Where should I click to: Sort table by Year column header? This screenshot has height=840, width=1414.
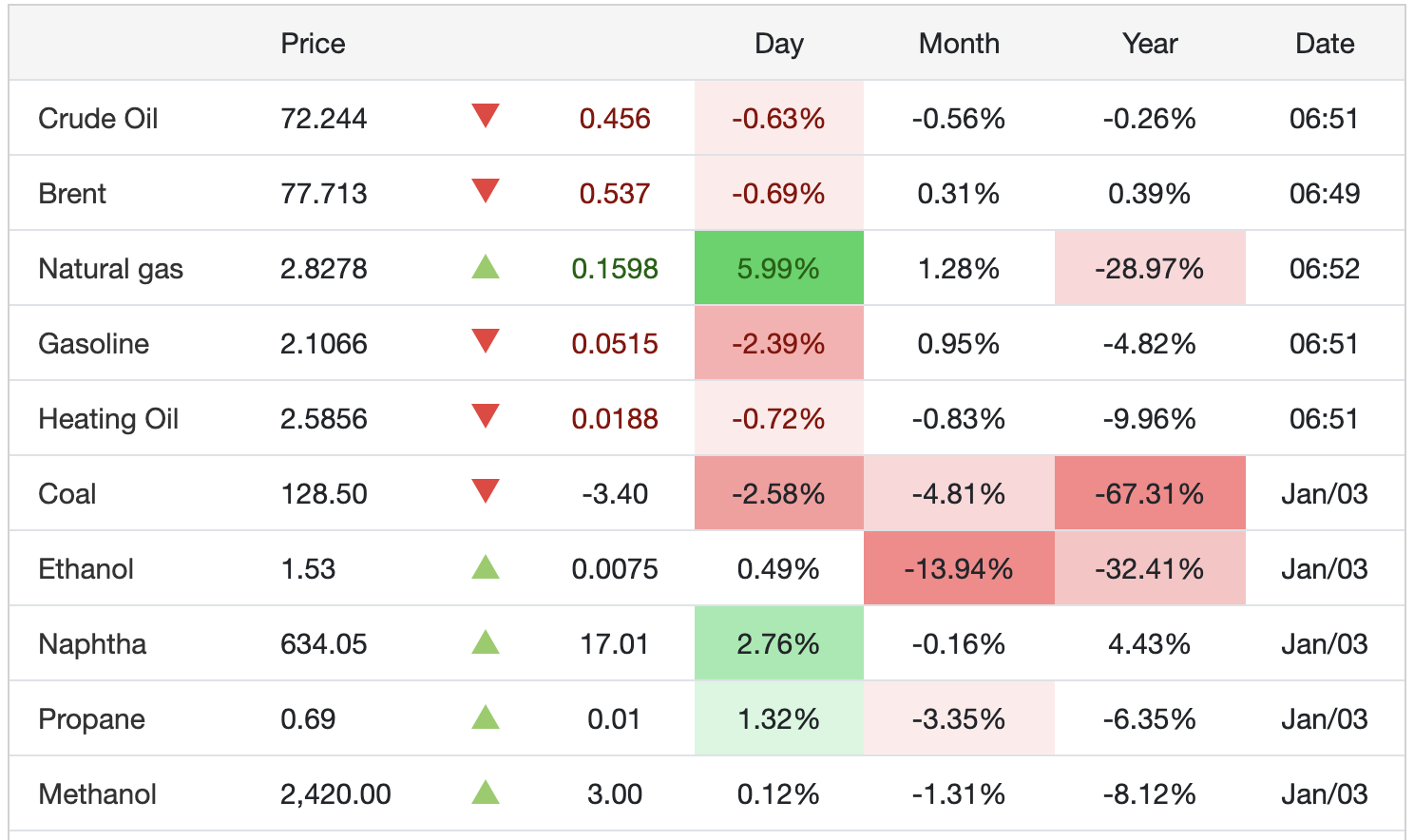(1150, 44)
